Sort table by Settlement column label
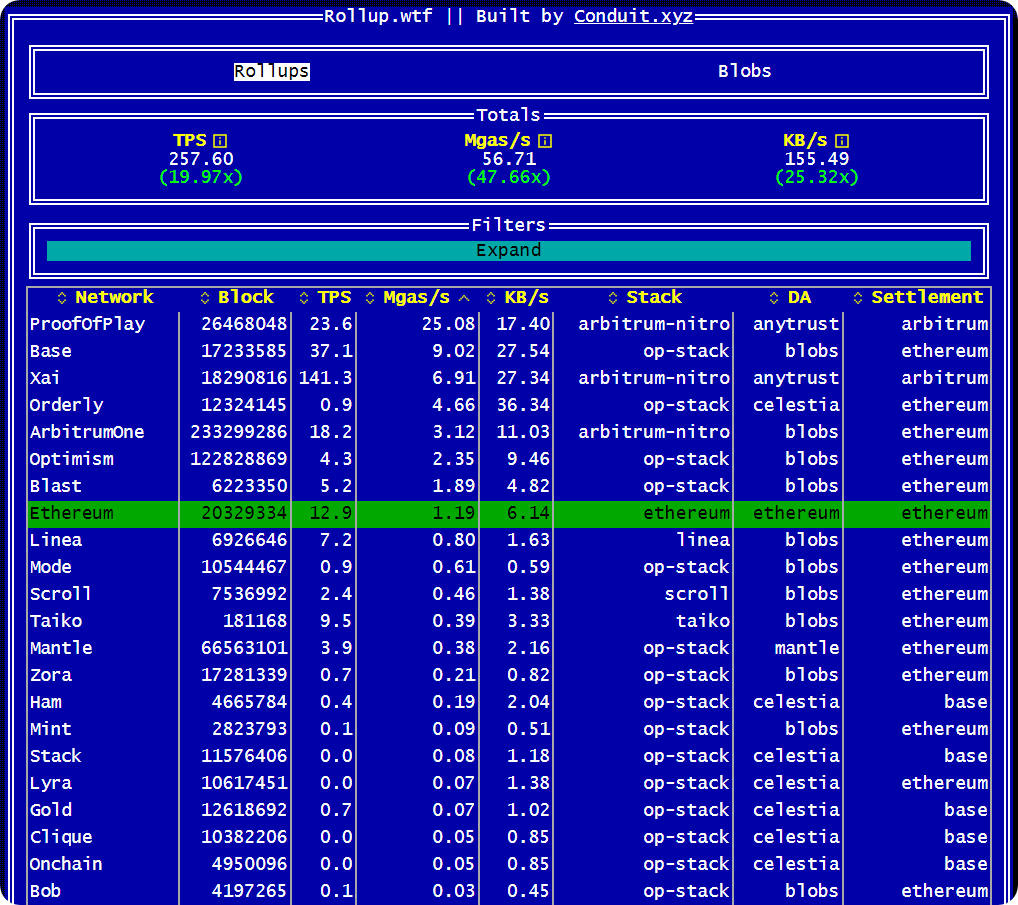Screen dimensions: 1018x905 pyautogui.click(x=927, y=297)
